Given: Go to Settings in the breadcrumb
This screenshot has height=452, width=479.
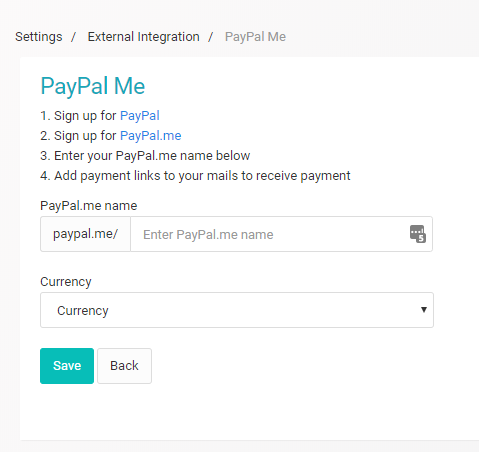Looking at the screenshot, I should click(39, 37).
